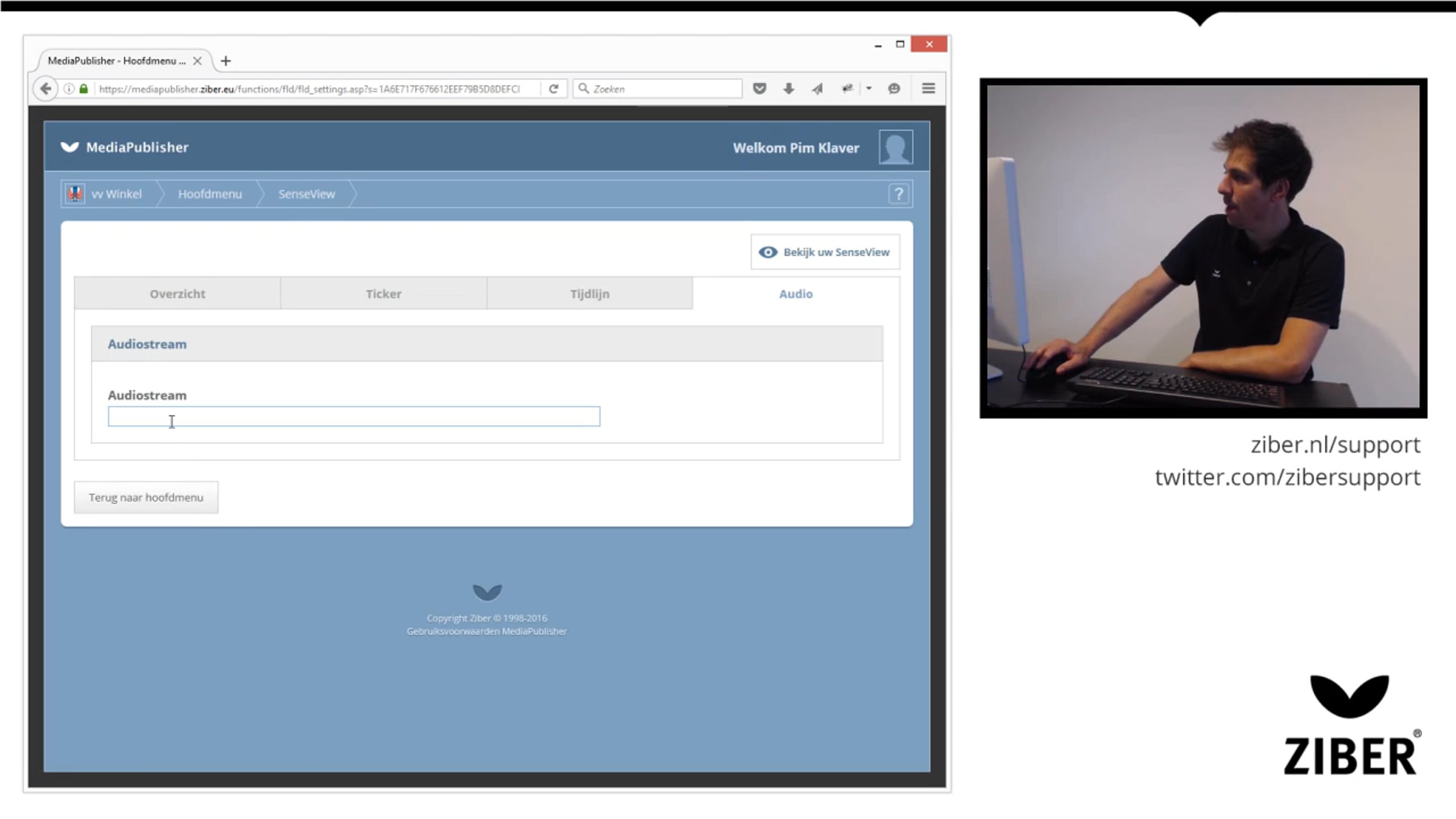Close the MediaPublisher browser tab
1456x819 pixels.
(x=197, y=61)
